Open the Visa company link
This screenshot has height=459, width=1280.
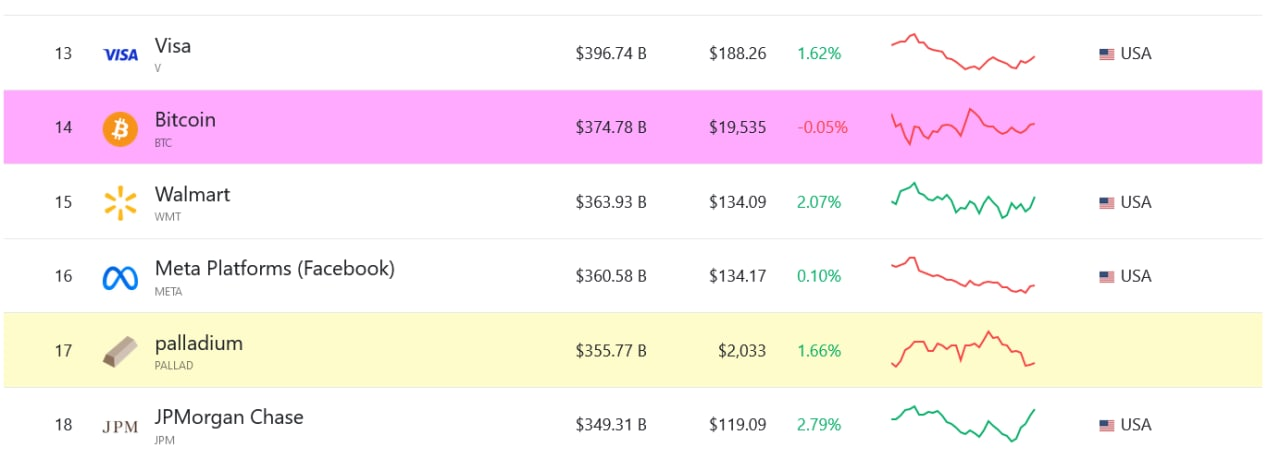(x=173, y=46)
